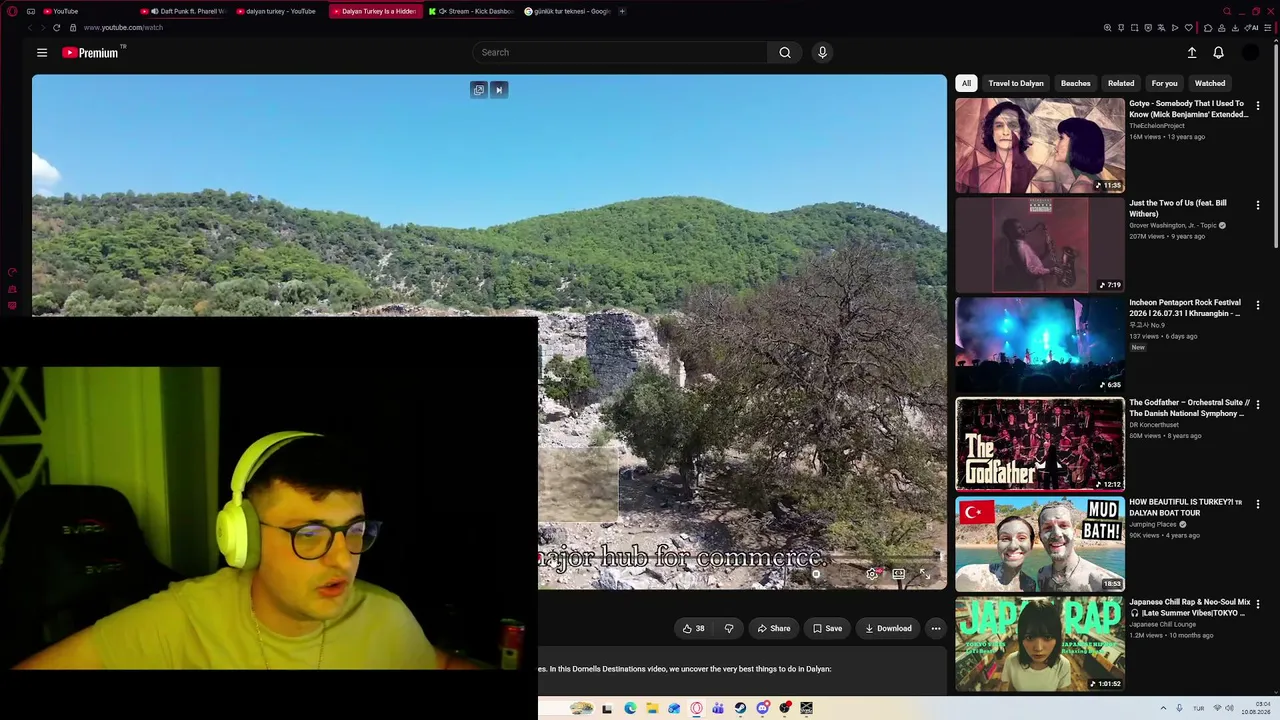Image resolution: width=1280 pixels, height=720 pixels.
Task: Open video player settings gear
Action: (872, 574)
